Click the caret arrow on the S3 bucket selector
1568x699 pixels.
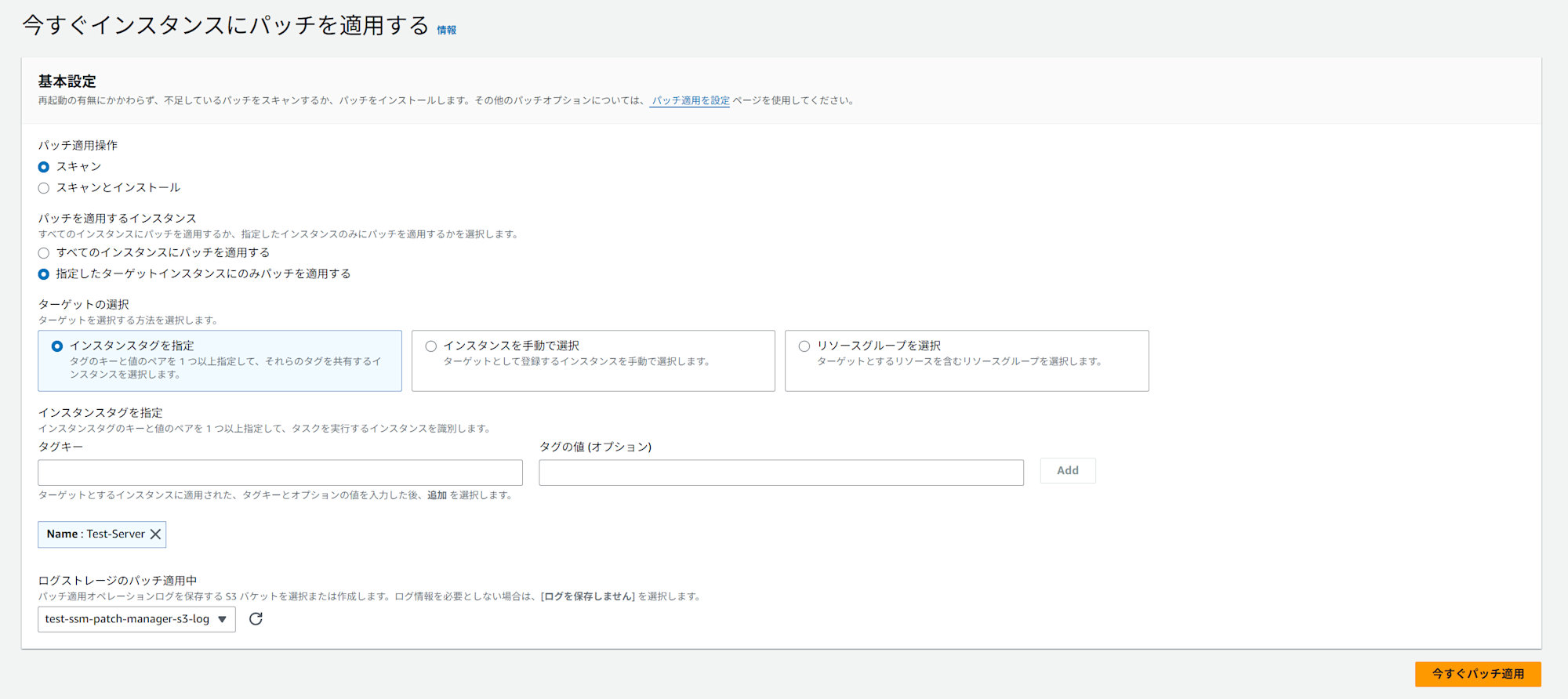click(223, 619)
